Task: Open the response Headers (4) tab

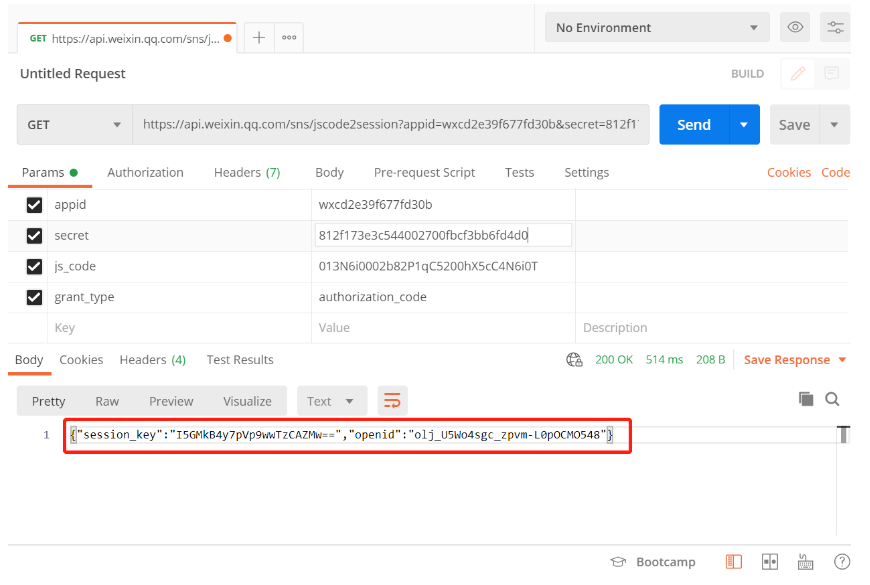Action: (x=153, y=360)
